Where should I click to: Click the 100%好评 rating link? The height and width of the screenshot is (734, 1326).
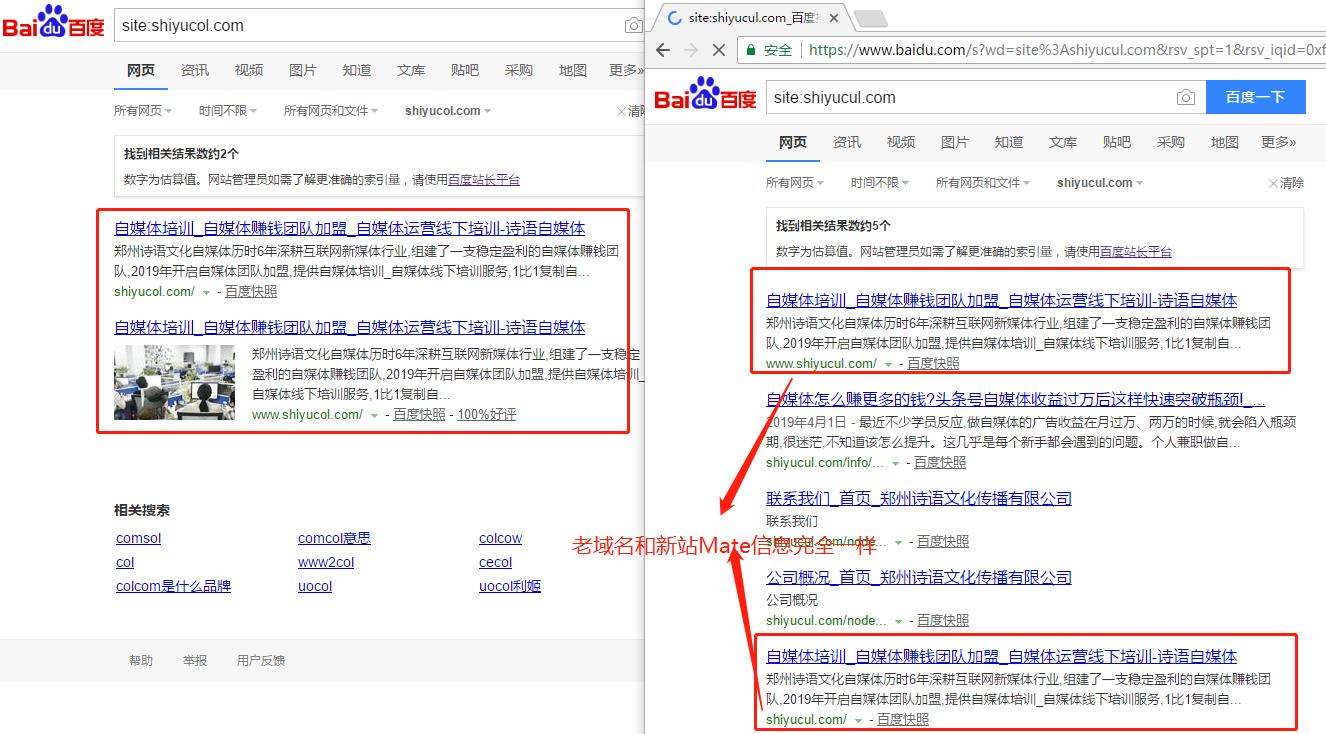pos(487,415)
